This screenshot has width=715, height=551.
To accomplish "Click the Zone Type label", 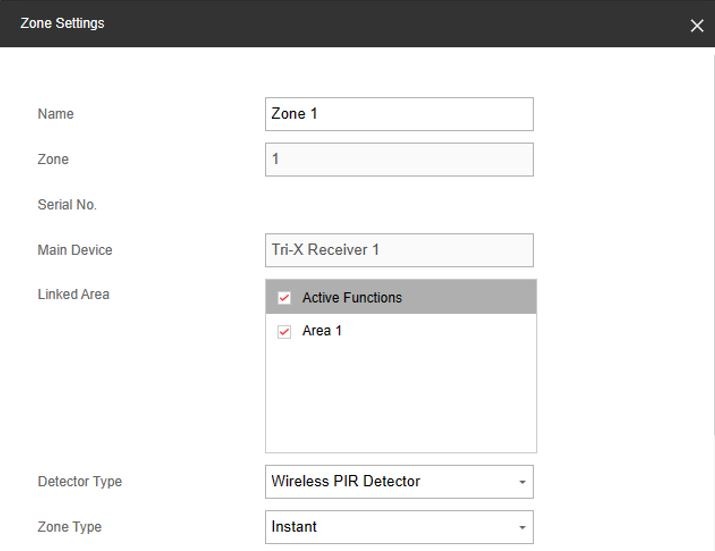I will tap(69, 527).
